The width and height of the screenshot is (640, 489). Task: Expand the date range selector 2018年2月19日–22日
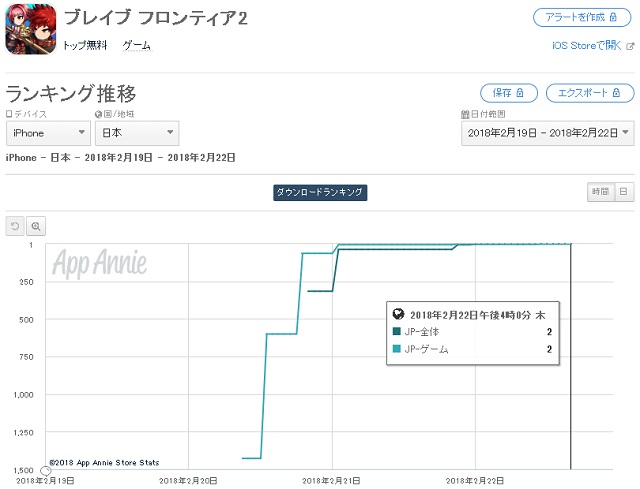coord(548,133)
